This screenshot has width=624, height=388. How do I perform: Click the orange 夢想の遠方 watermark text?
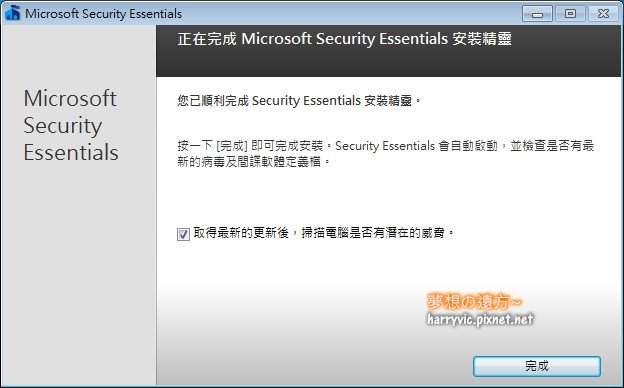[x=474, y=302]
